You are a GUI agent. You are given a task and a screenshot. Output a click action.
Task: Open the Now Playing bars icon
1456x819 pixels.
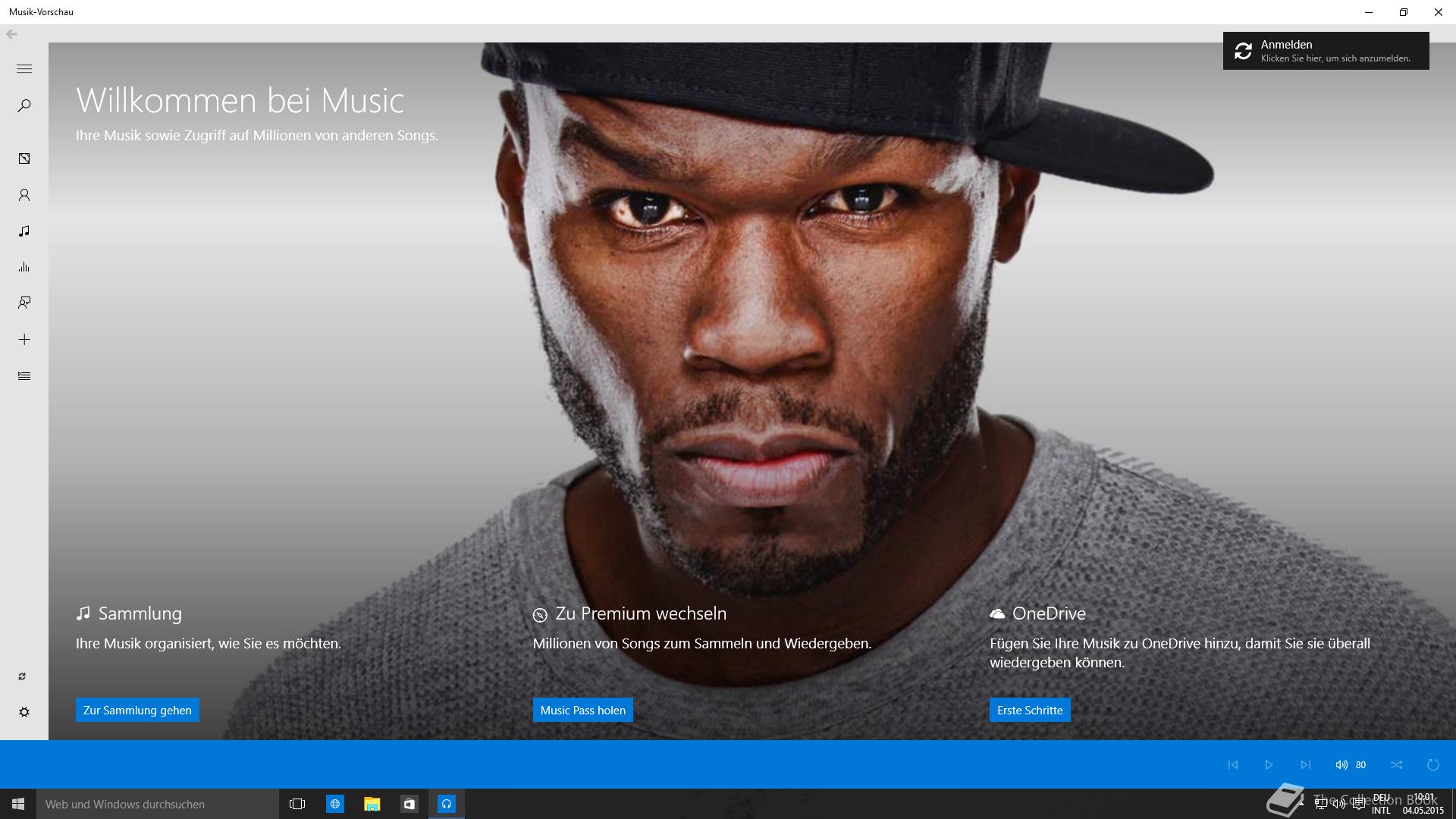click(x=24, y=267)
